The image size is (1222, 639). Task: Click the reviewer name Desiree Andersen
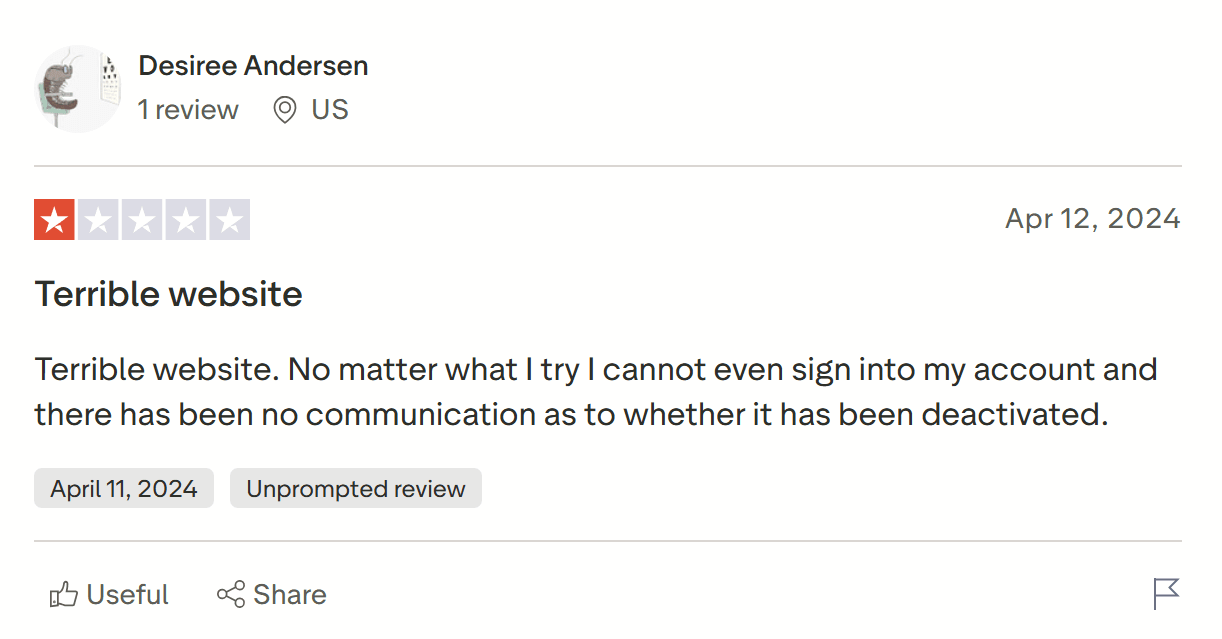click(253, 65)
